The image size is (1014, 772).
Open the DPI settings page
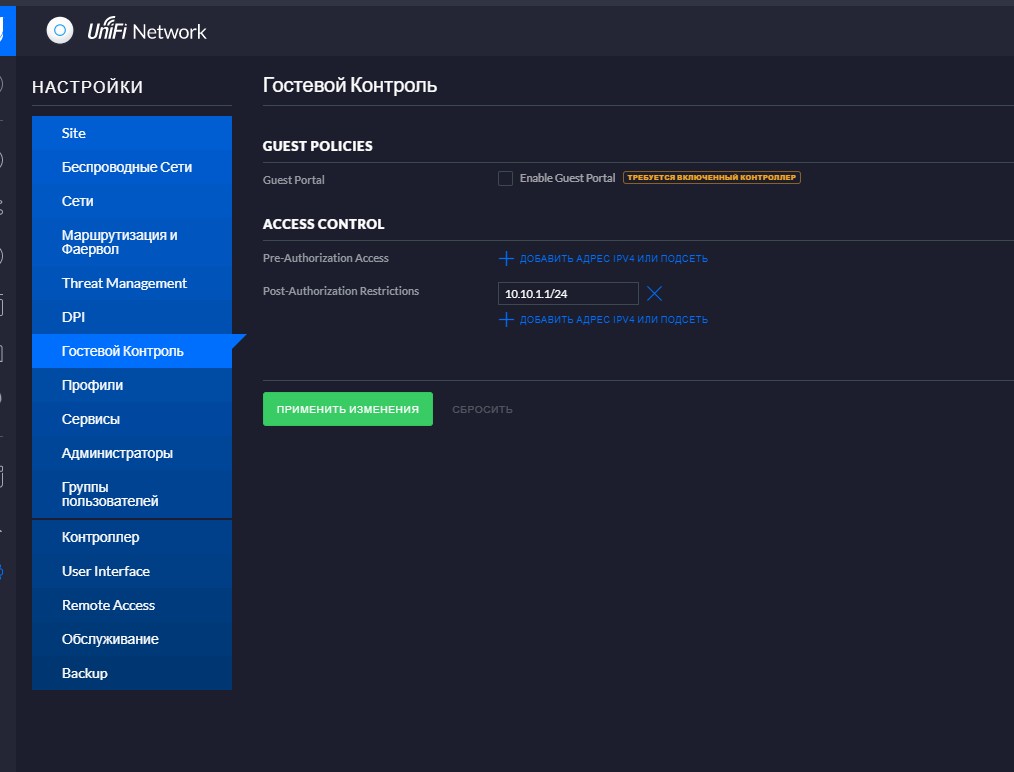[x=73, y=317]
